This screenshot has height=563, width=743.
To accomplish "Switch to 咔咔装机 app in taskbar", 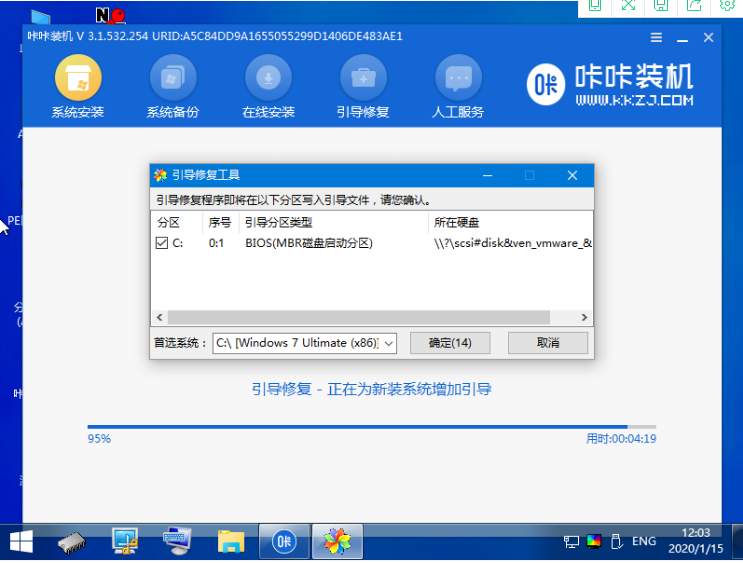I will (x=284, y=541).
